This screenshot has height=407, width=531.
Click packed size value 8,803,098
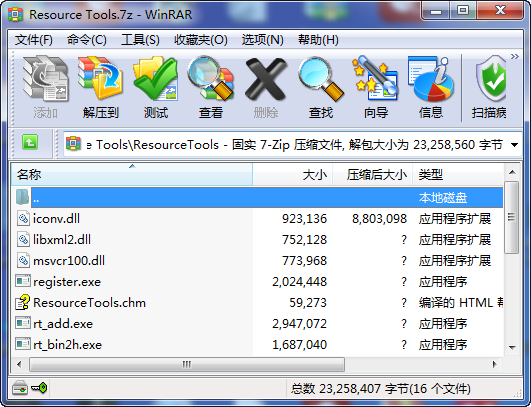(x=379, y=219)
